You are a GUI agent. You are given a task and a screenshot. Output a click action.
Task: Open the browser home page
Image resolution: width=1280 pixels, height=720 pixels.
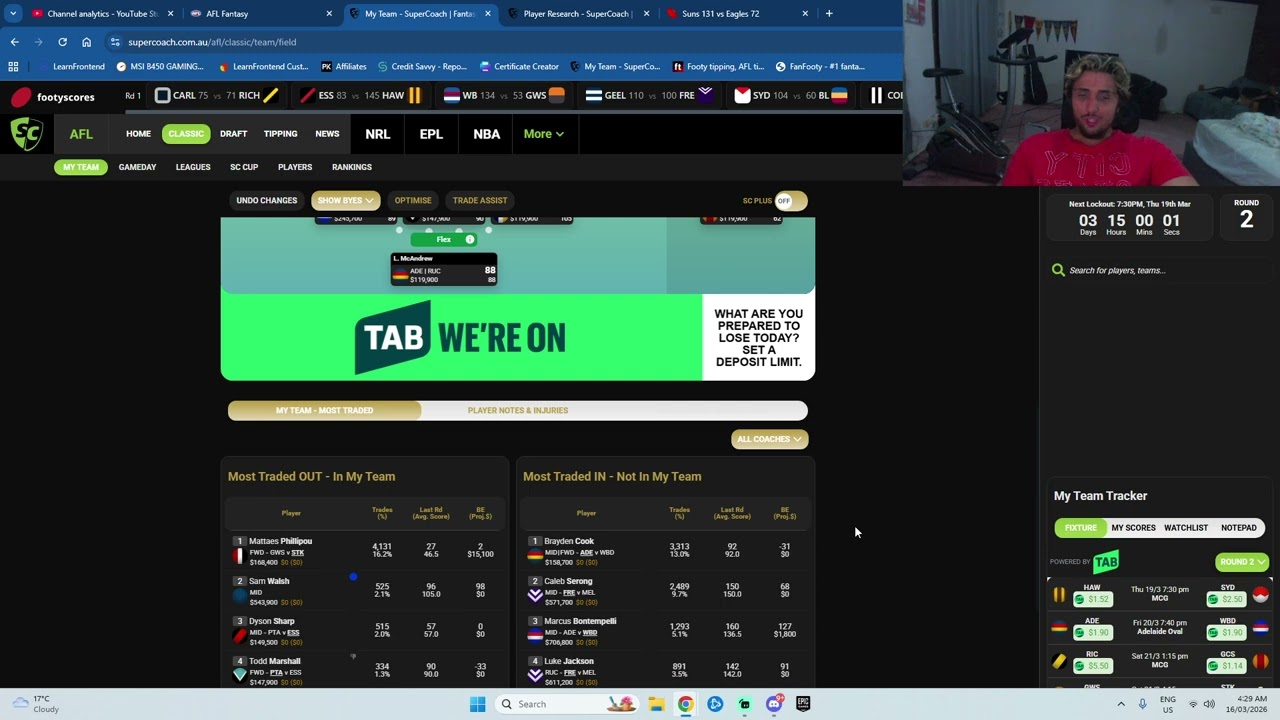click(86, 42)
